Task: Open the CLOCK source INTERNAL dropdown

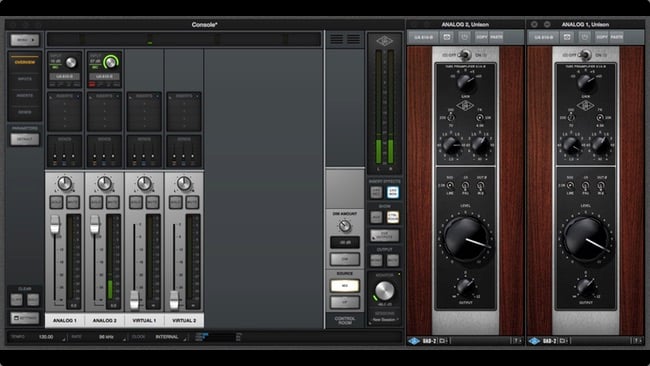Action: pyautogui.click(x=167, y=337)
